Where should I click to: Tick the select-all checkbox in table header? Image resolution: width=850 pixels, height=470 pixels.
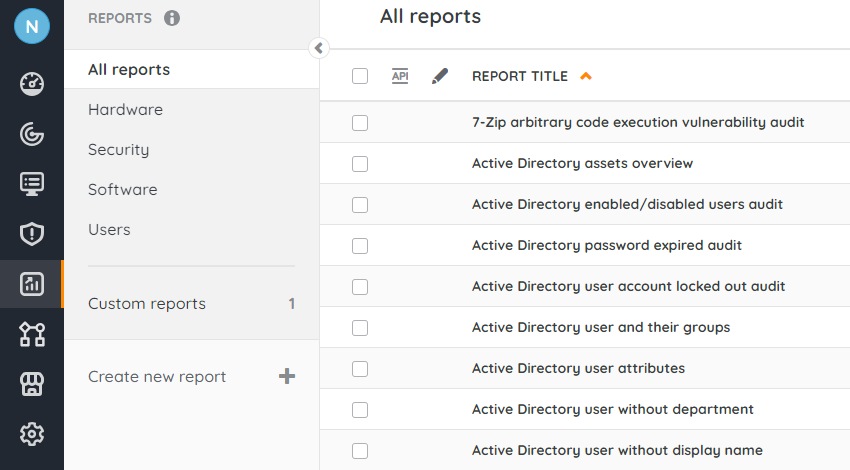pos(360,76)
